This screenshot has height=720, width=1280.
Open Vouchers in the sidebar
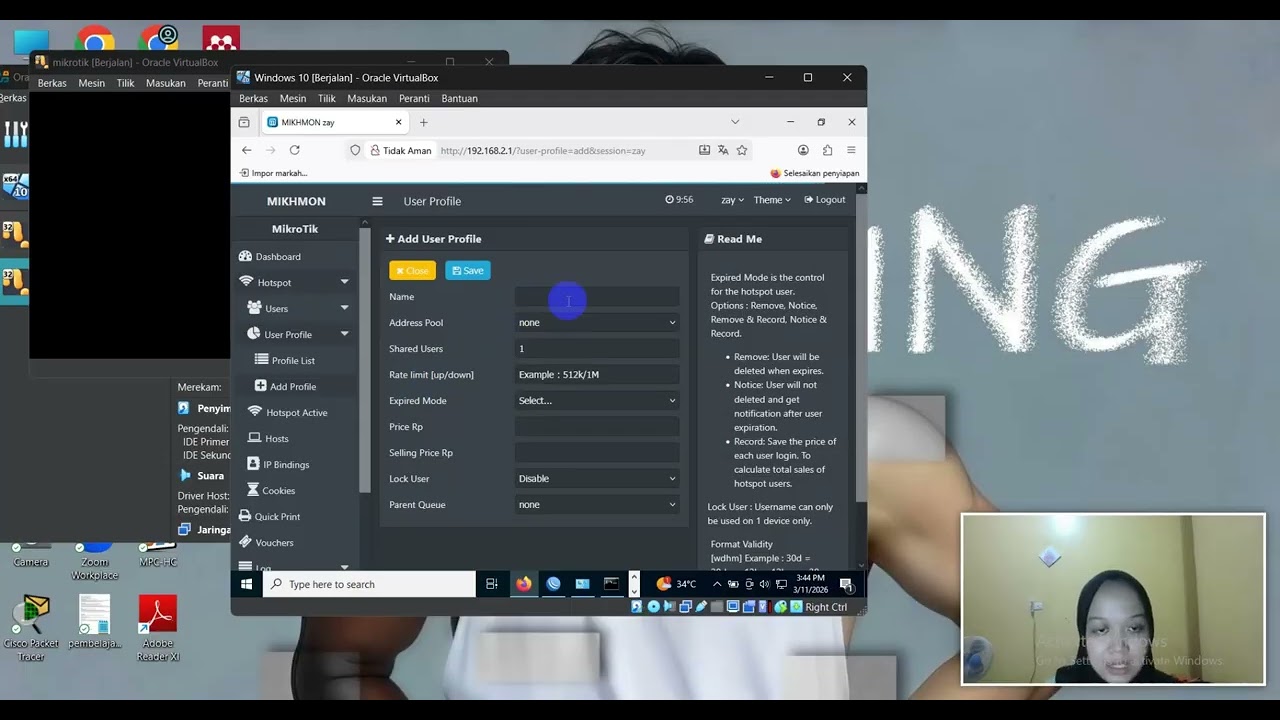(266, 543)
